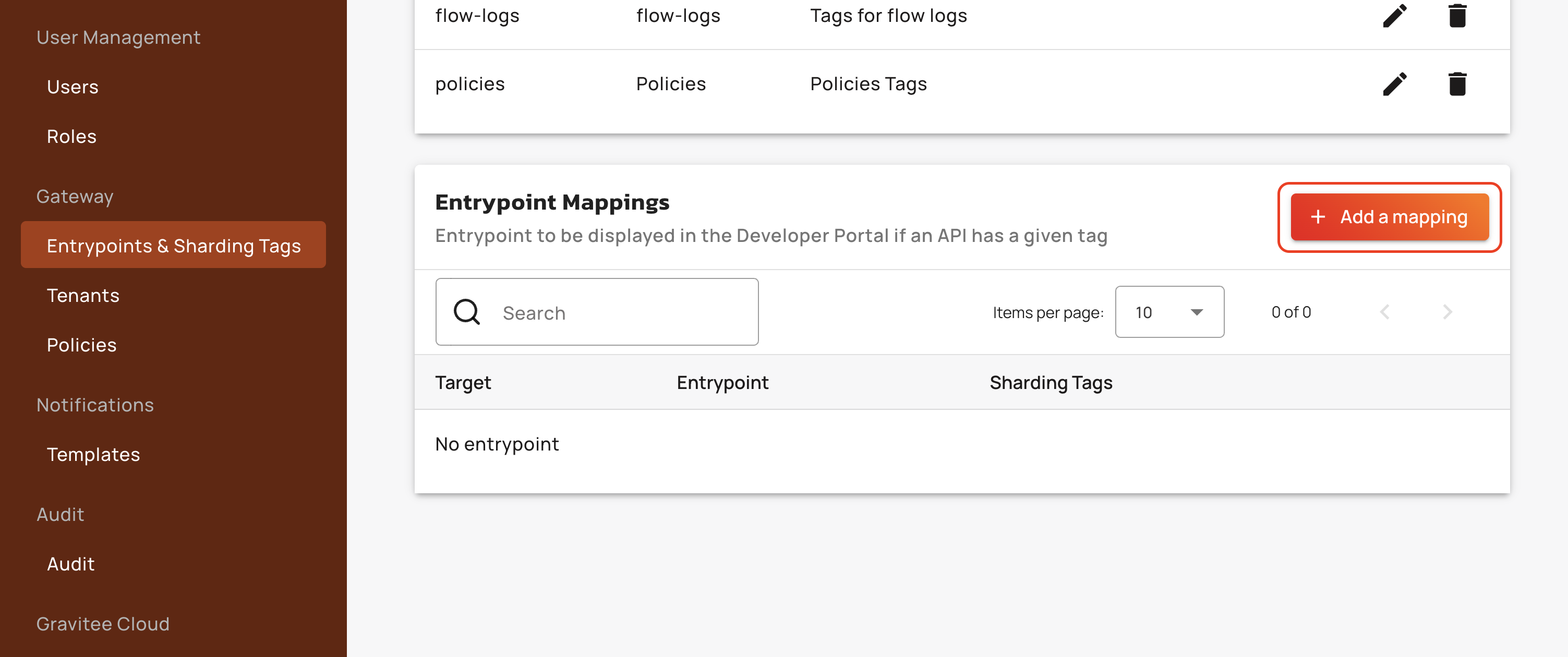The width and height of the screenshot is (1568, 657).
Task: Open notification Templates page
Action: pos(94,455)
